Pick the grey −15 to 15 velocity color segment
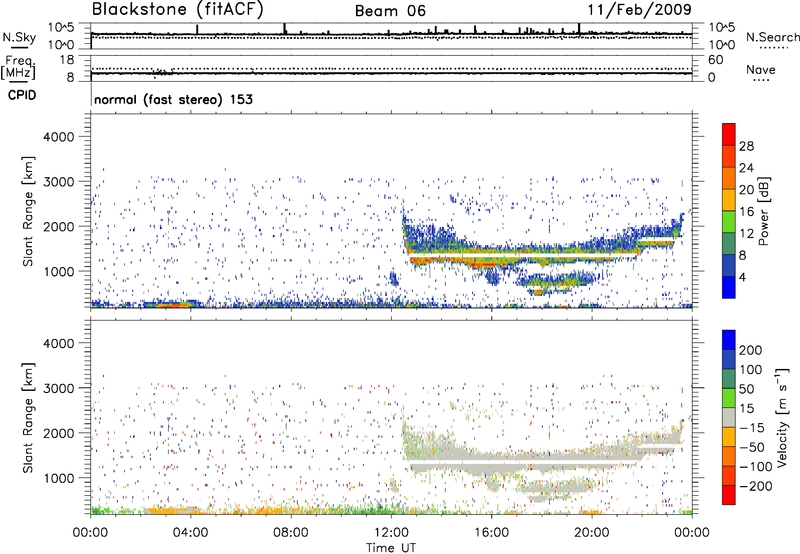 click(x=729, y=418)
